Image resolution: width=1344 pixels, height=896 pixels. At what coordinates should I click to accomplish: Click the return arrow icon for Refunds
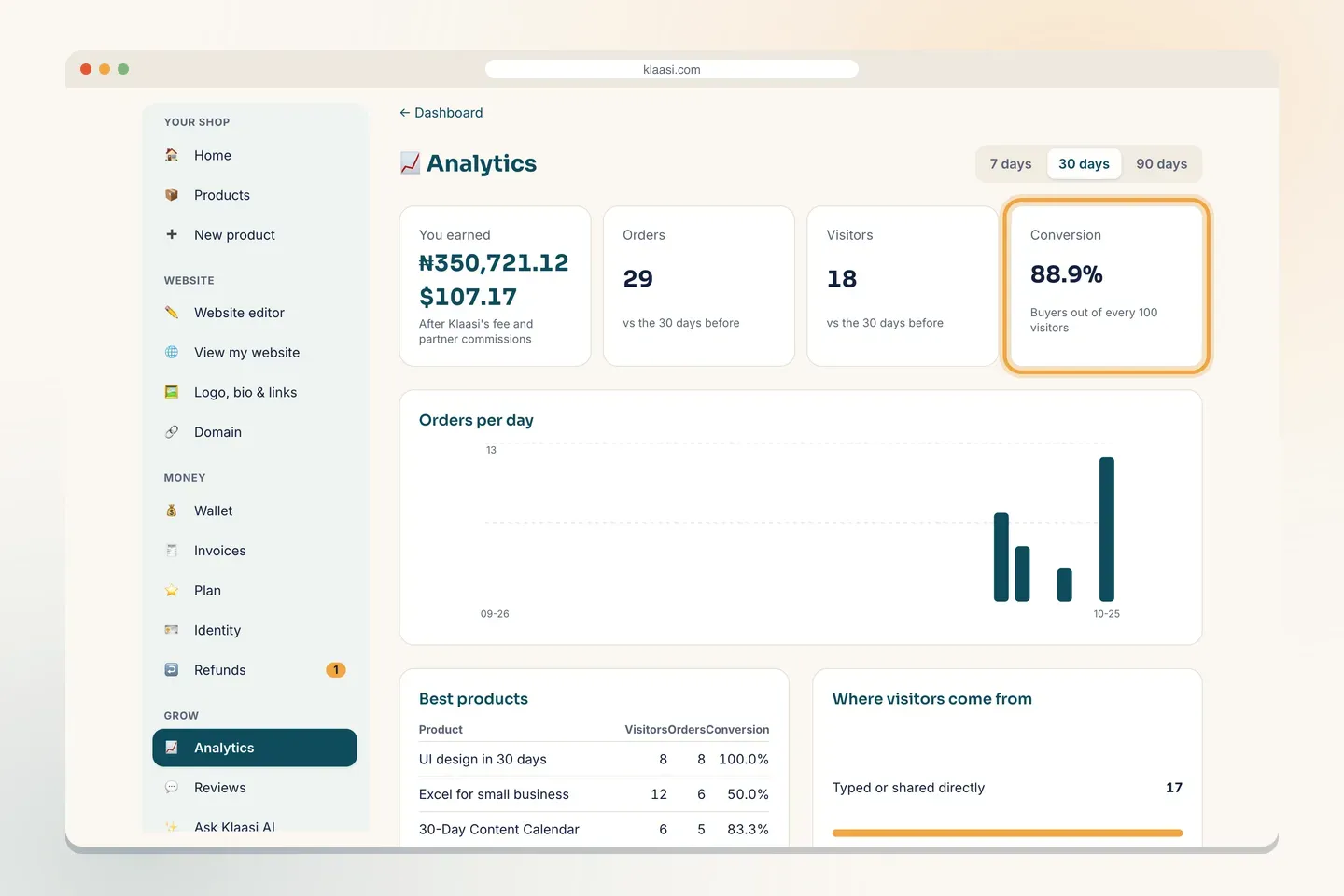tap(172, 670)
